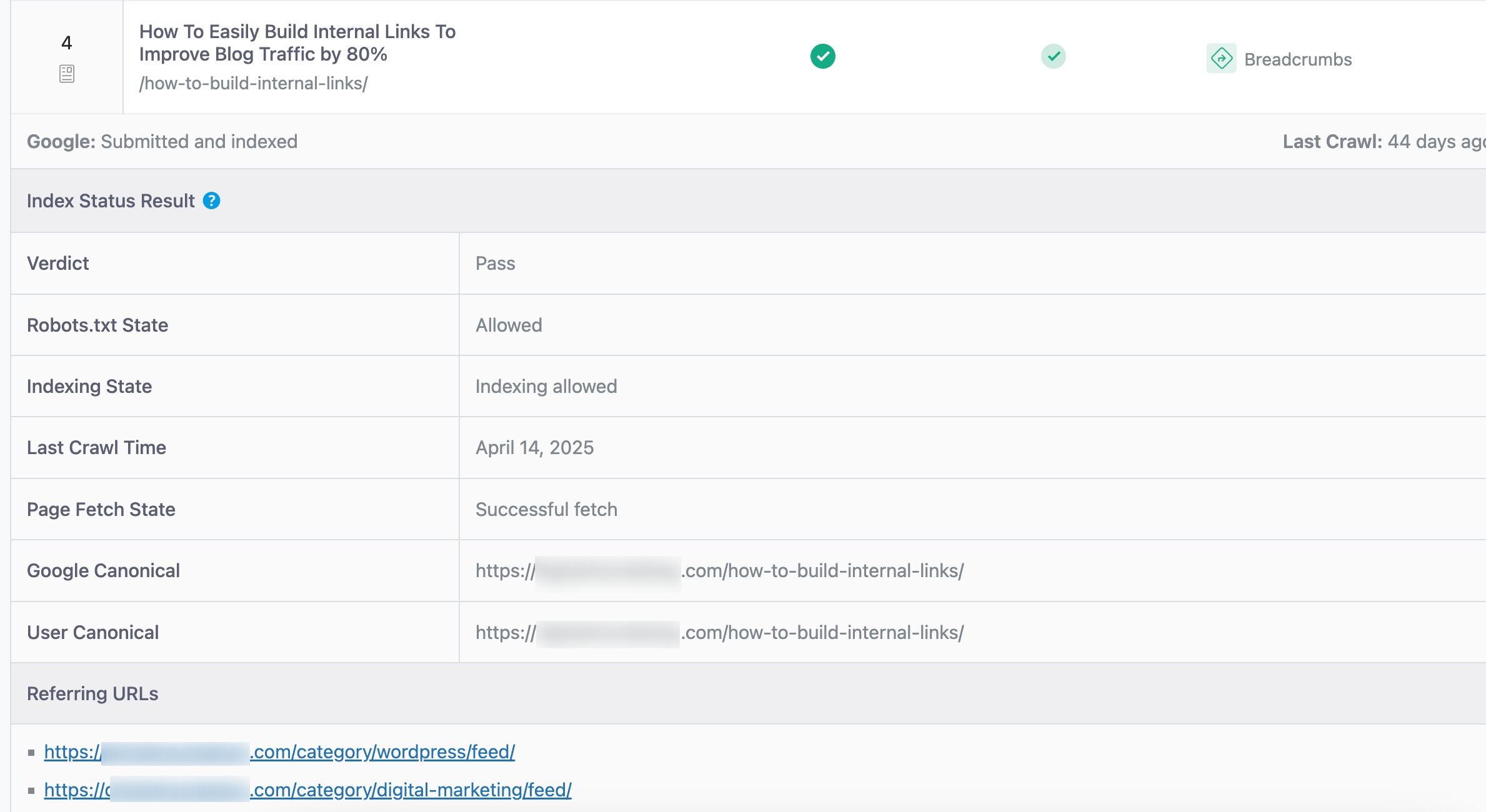The height and width of the screenshot is (812, 1486).
Task: Click the Index Status Result help icon
Action: tap(211, 201)
